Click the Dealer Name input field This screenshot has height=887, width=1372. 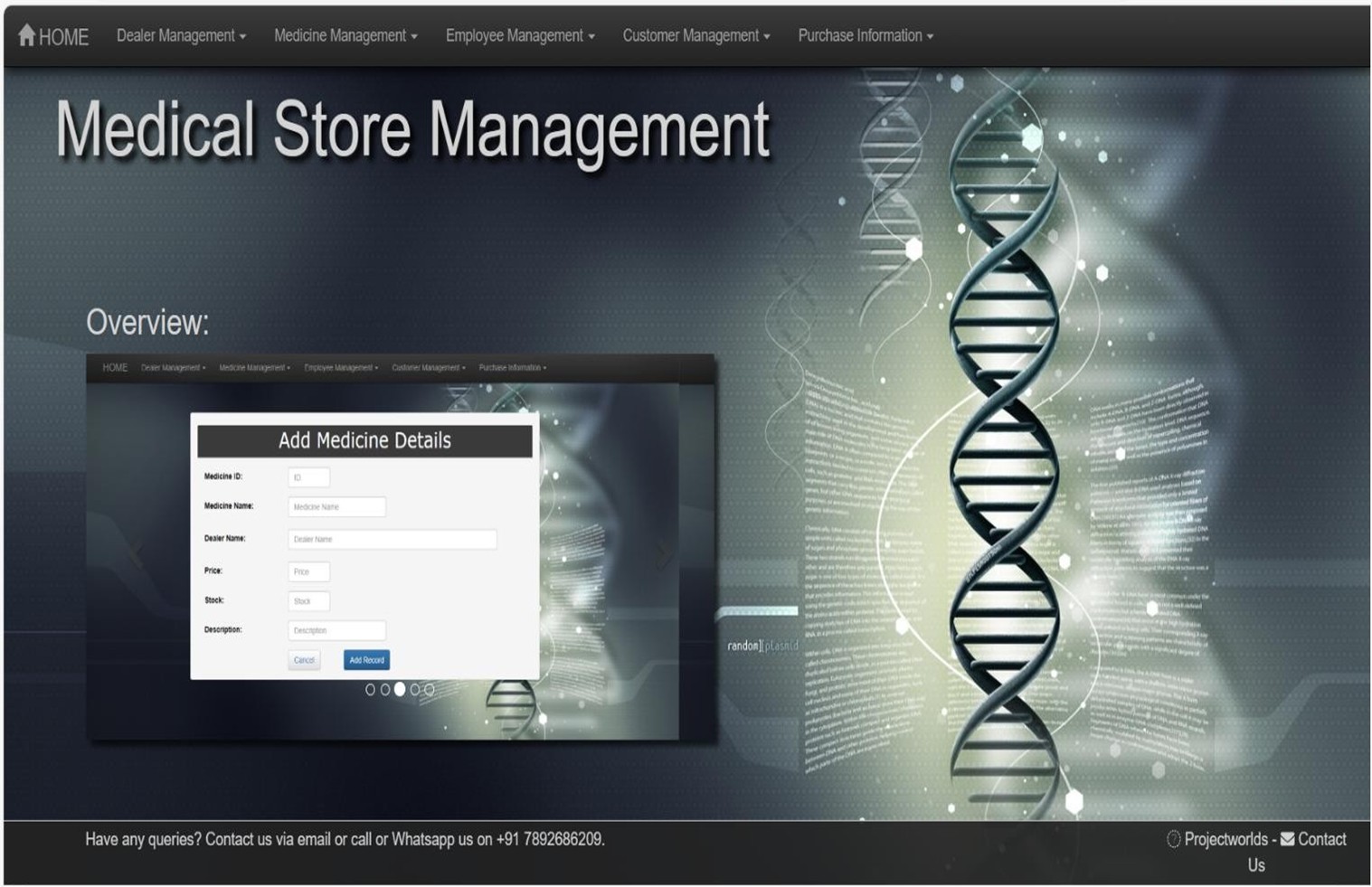pos(392,540)
